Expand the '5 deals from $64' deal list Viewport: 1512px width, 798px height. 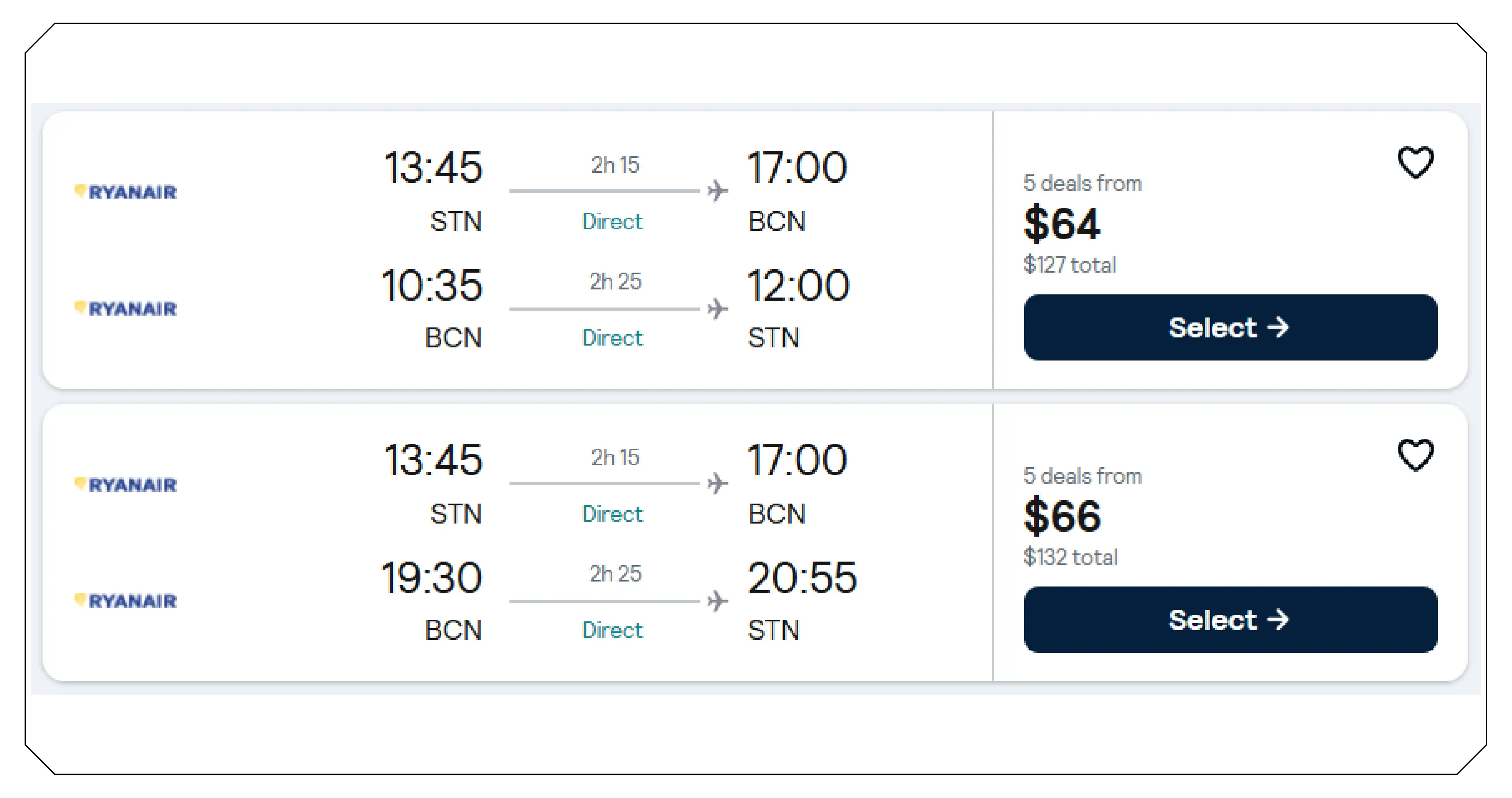[1082, 183]
